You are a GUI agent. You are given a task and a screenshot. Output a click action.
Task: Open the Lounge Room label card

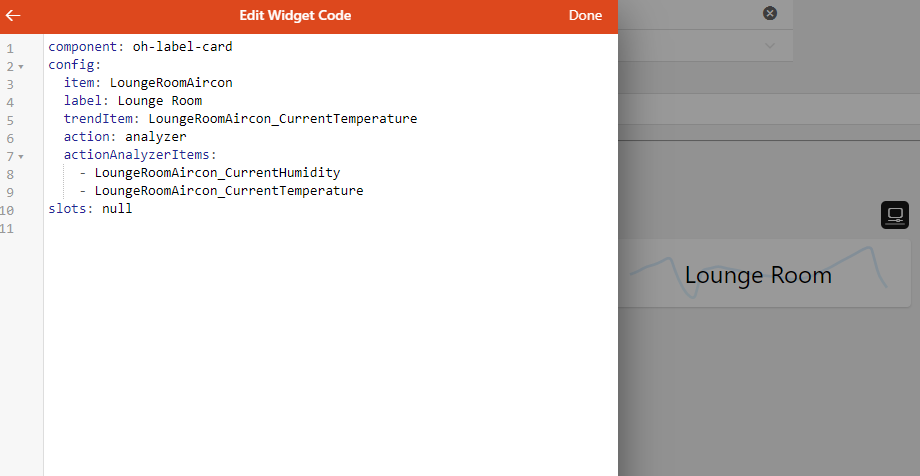758,275
